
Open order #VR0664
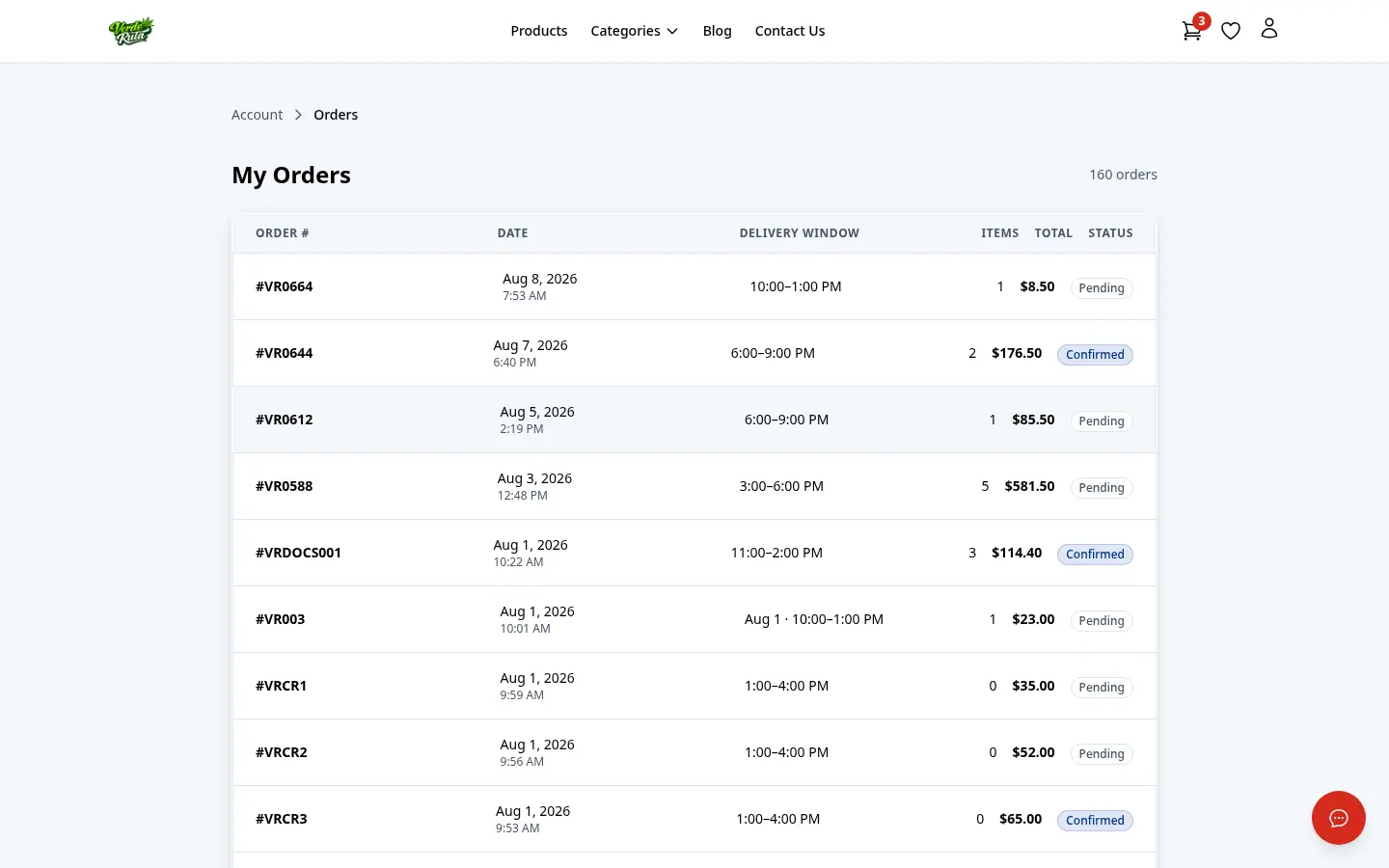[694, 286]
